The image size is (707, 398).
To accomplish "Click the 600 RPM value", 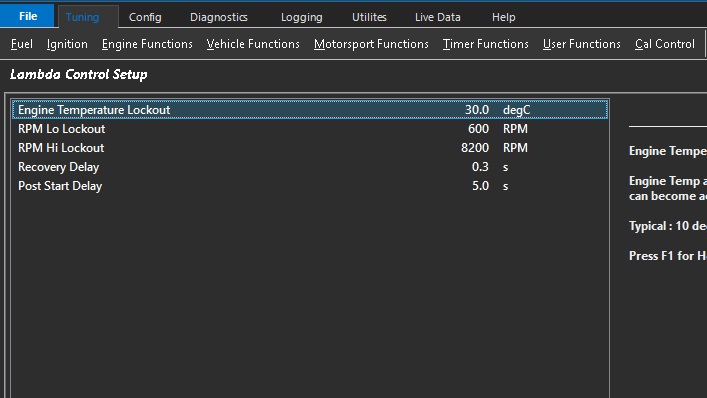I will tap(478, 129).
